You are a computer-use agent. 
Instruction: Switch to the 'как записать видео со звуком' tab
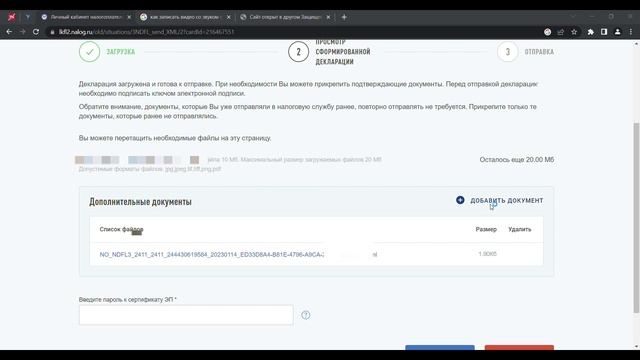(185, 17)
